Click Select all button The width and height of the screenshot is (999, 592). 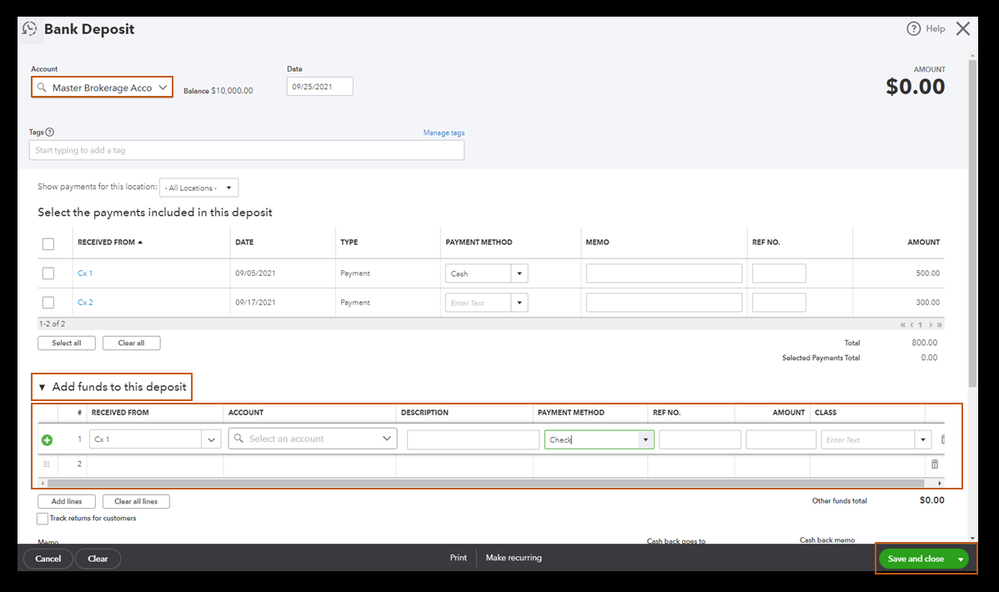pyautogui.click(x=66, y=343)
